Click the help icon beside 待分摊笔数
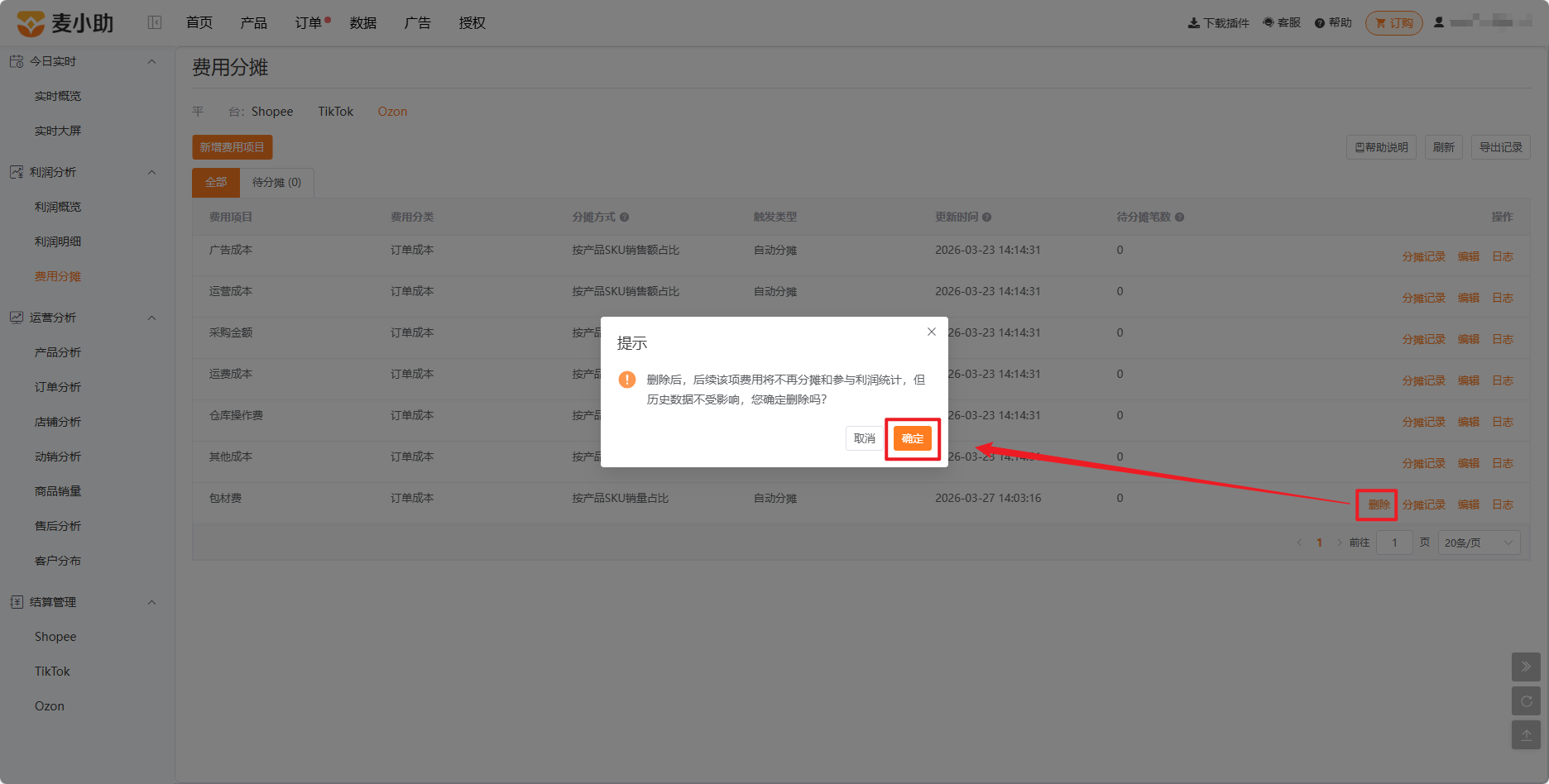This screenshot has width=1549, height=784. tap(1180, 218)
